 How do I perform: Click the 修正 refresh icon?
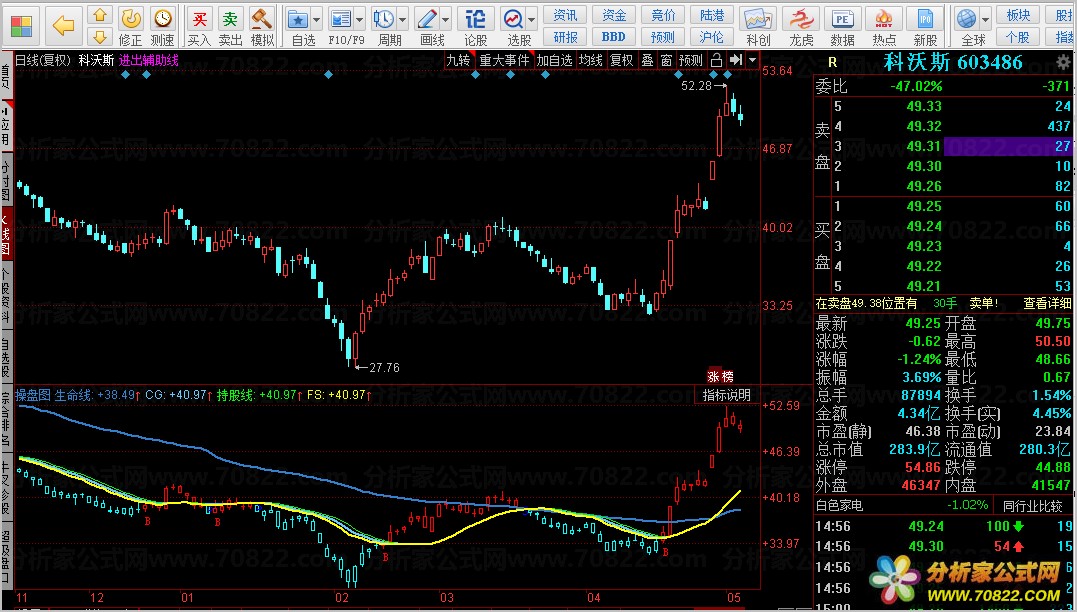coord(131,19)
